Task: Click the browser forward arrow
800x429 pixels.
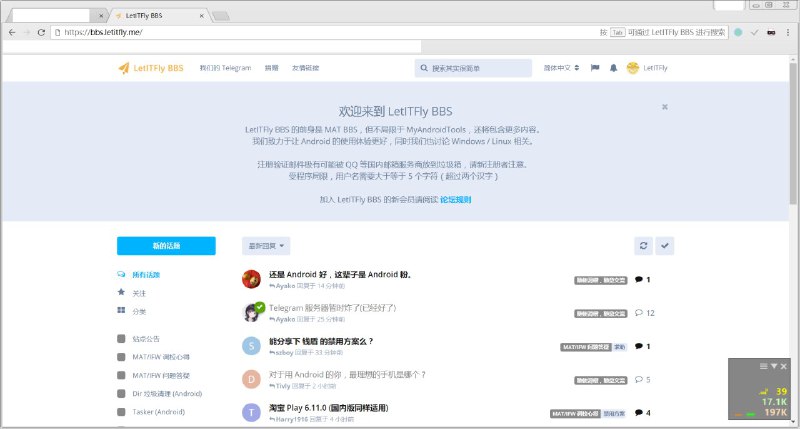Action: point(27,32)
